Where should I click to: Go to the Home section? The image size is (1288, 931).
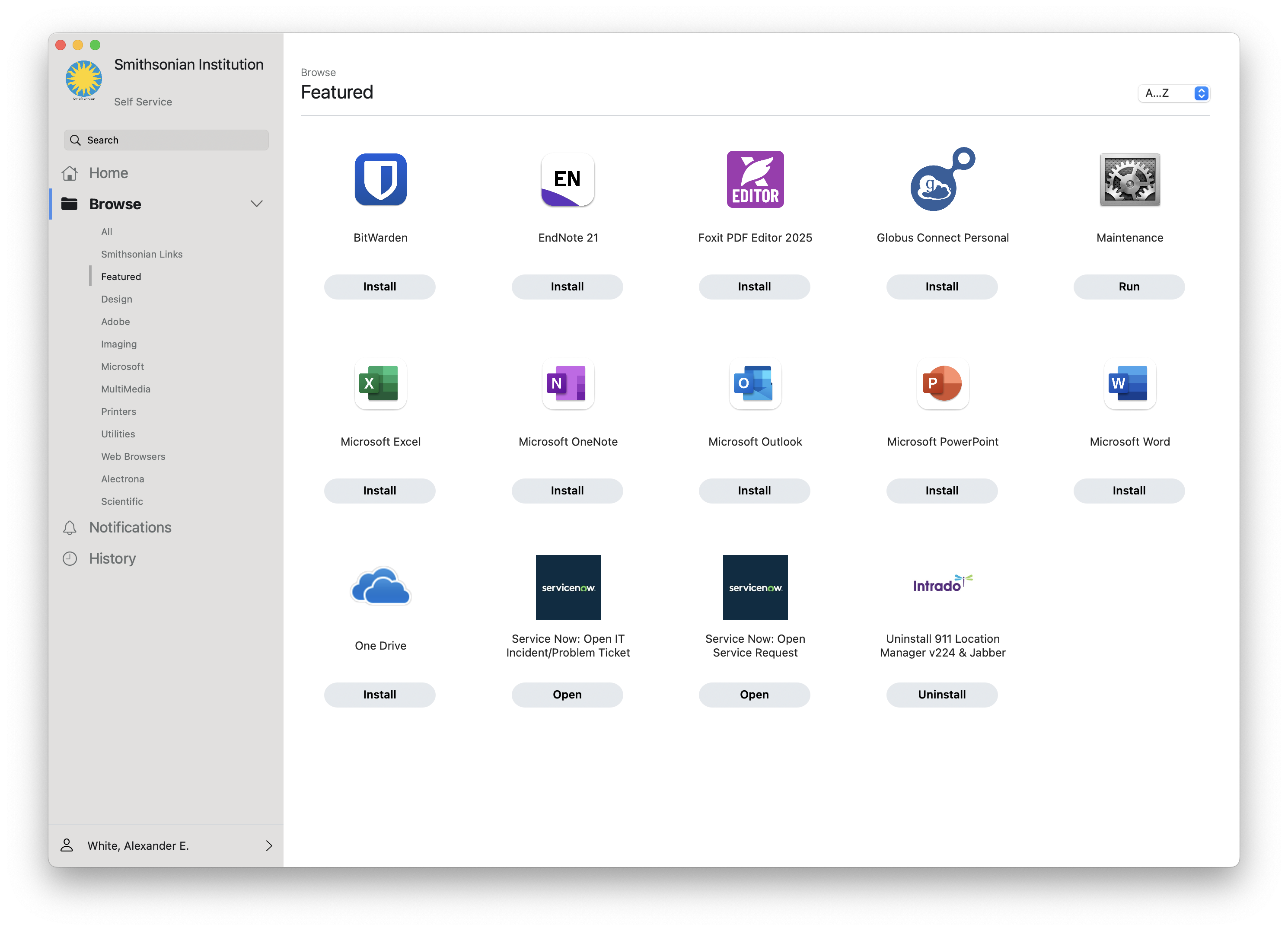(108, 173)
